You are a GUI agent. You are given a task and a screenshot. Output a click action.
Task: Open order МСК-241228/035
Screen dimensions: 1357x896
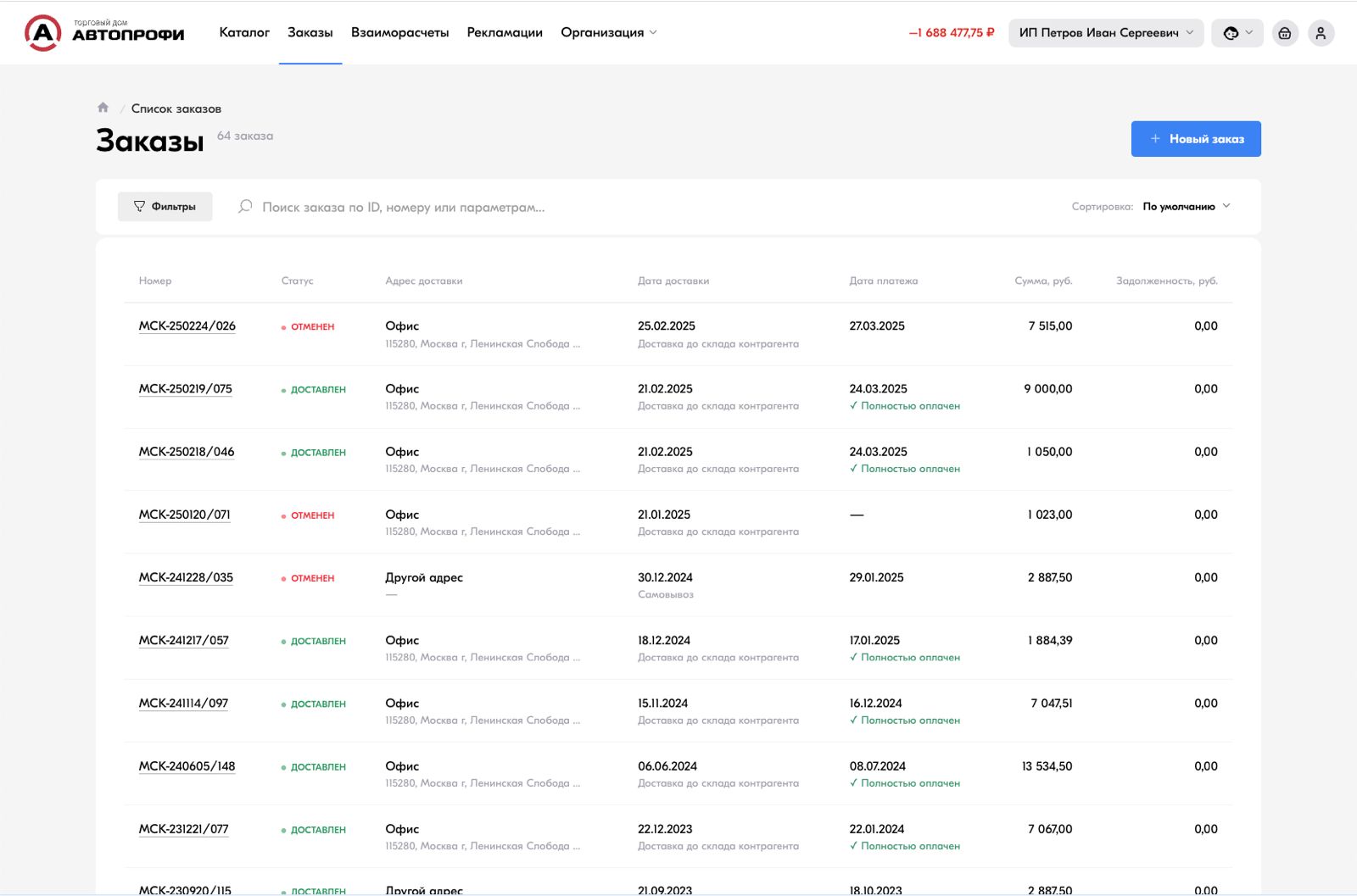tap(186, 578)
